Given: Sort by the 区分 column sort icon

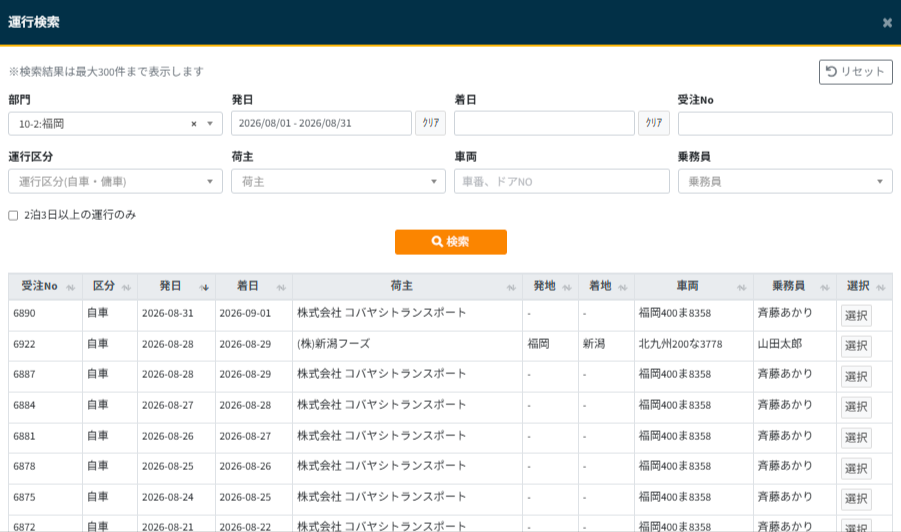Looking at the screenshot, I should click(x=126, y=287).
